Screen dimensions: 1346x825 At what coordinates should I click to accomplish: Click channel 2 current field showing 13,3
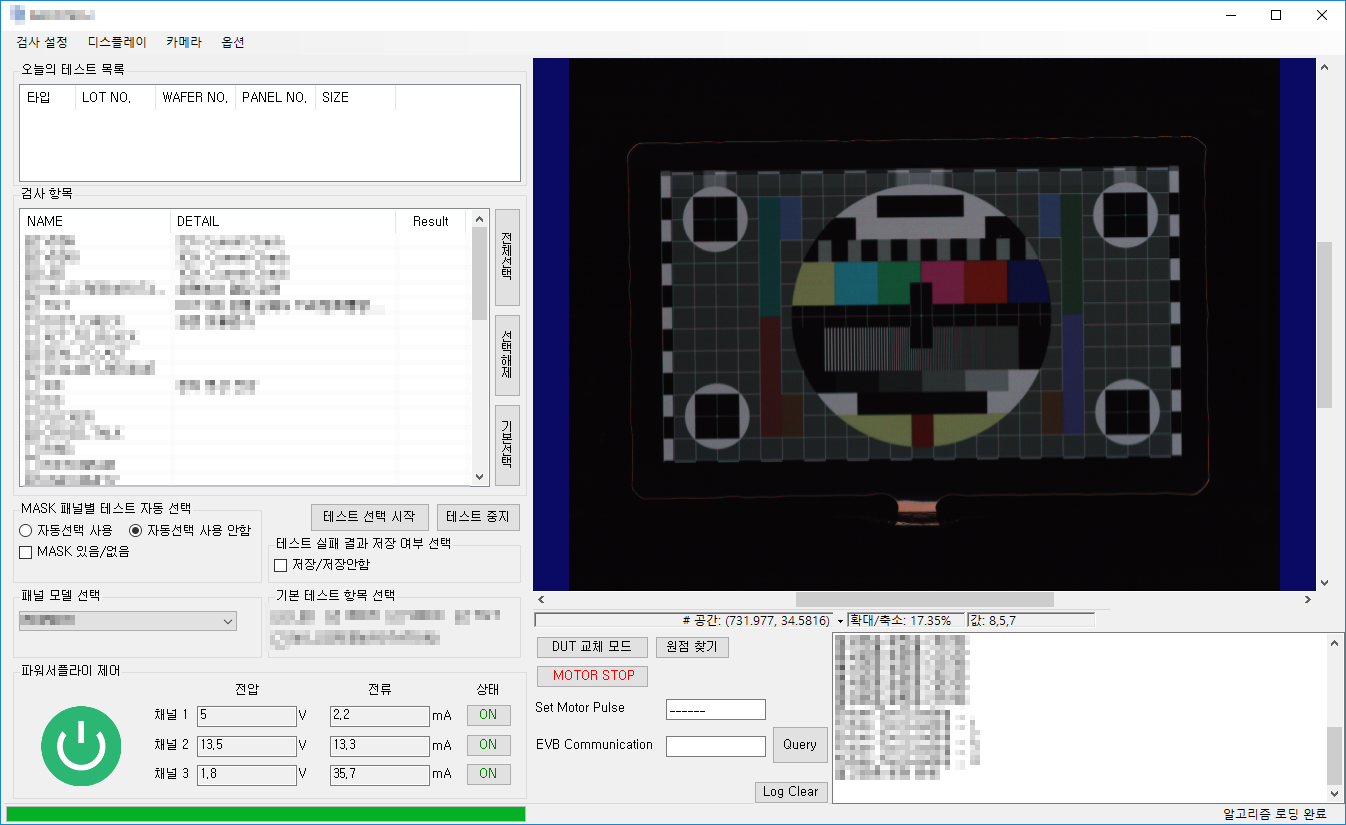[380, 745]
